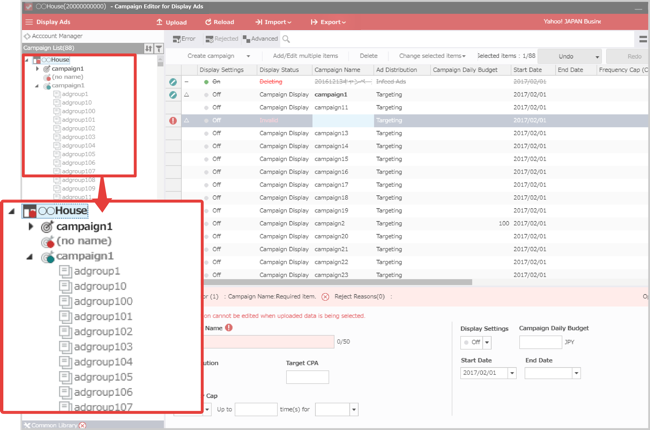Click the magnifier search icon

286,39
